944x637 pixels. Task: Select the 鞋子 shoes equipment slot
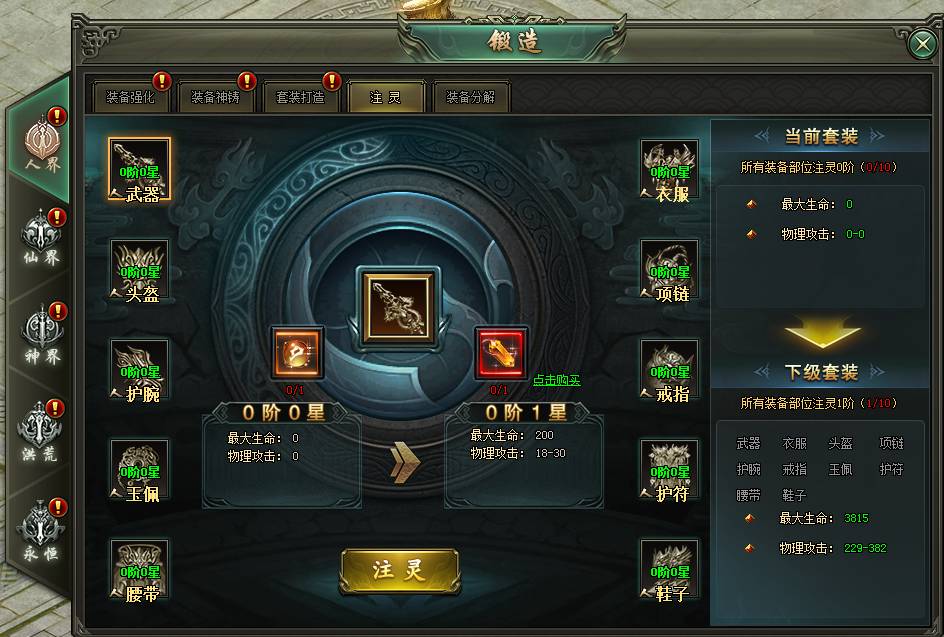tap(669, 570)
